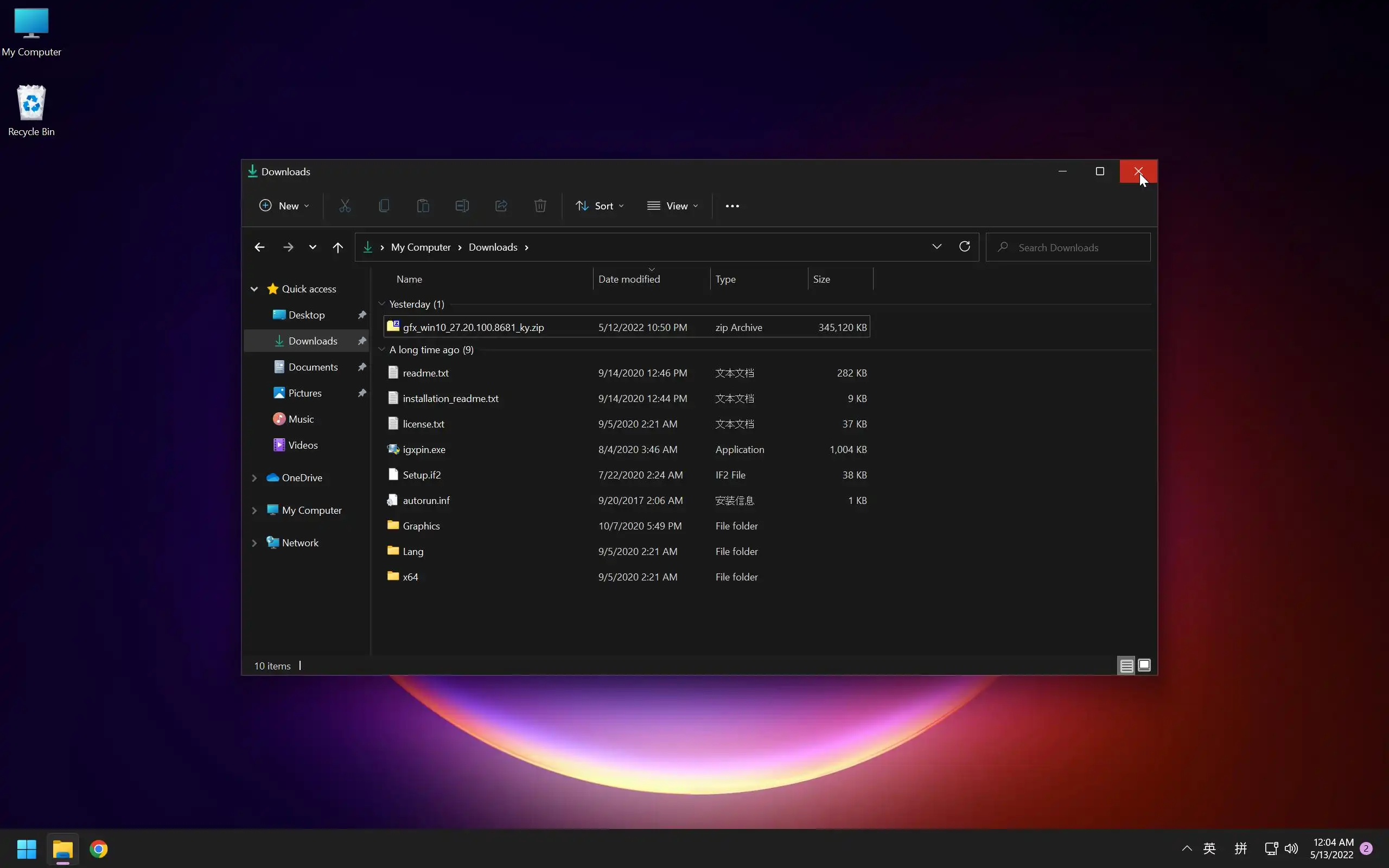Click the Rename toolbar icon
This screenshot has width=1389, height=868.
tap(462, 206)
